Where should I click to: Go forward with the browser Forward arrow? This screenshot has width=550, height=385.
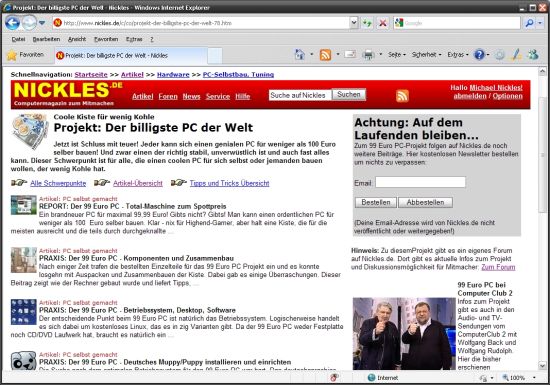(x=29, y=23)
